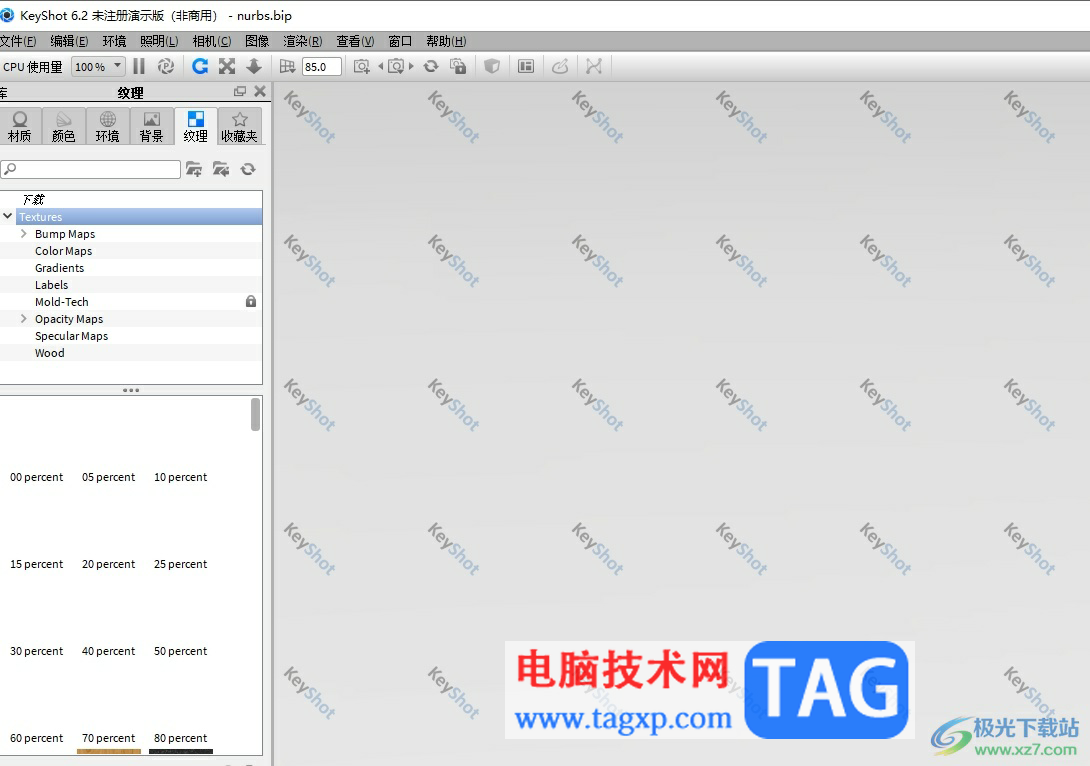1090x766 pixels.
Task: Expand the Opacity Maps folder
Action: click(24, 318)
